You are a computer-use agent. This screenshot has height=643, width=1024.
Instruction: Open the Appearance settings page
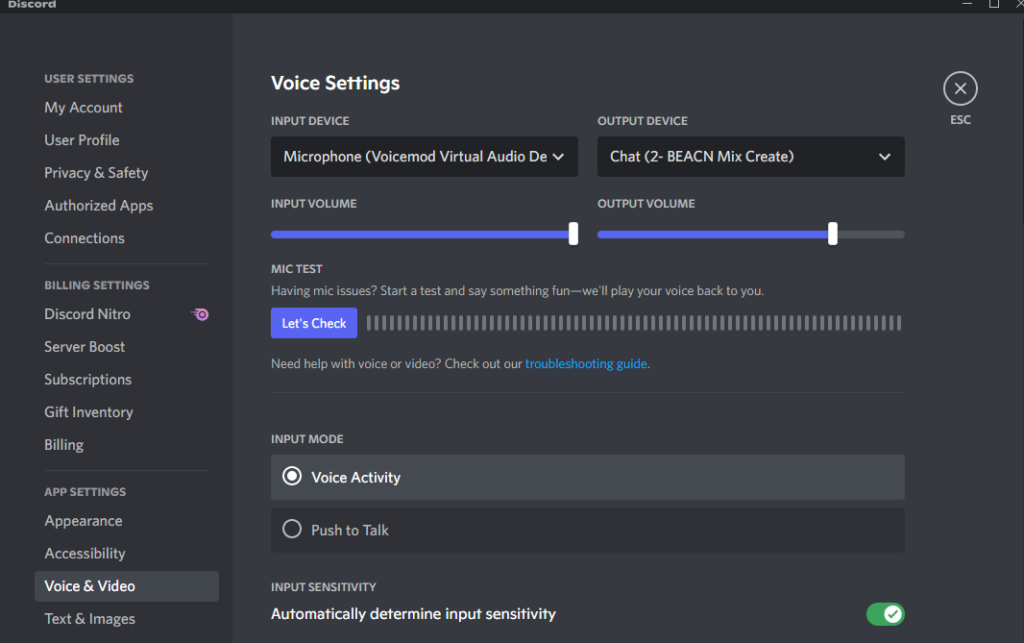click(83, 521)
